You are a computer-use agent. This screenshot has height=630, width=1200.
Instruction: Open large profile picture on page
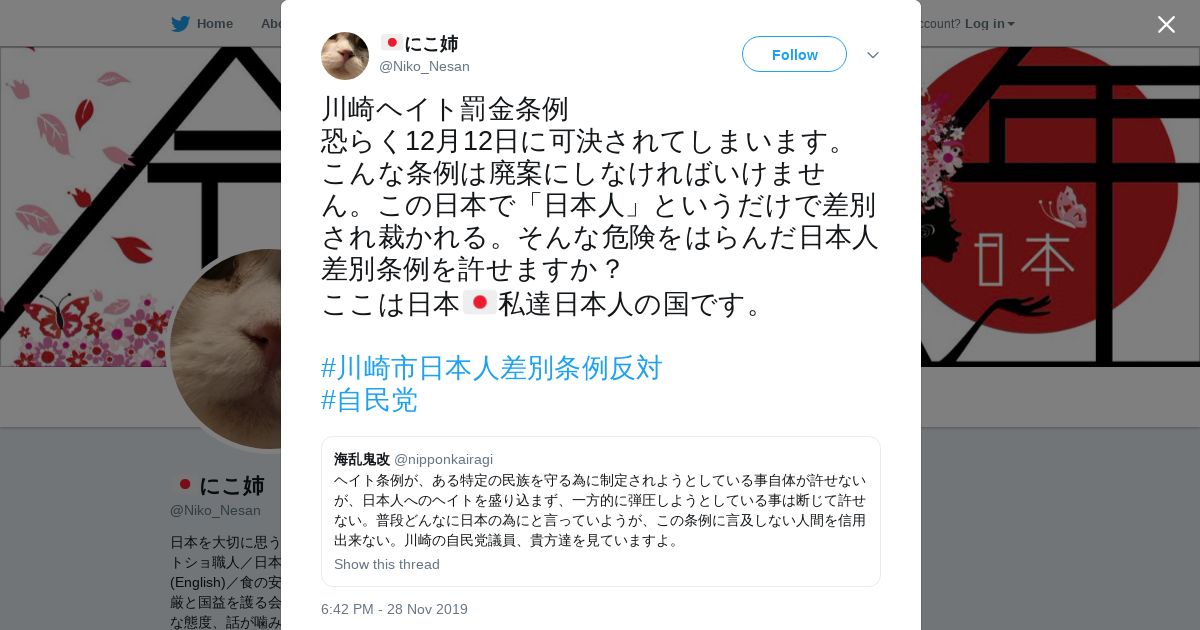pyautogui.click(x=226, y=350)
